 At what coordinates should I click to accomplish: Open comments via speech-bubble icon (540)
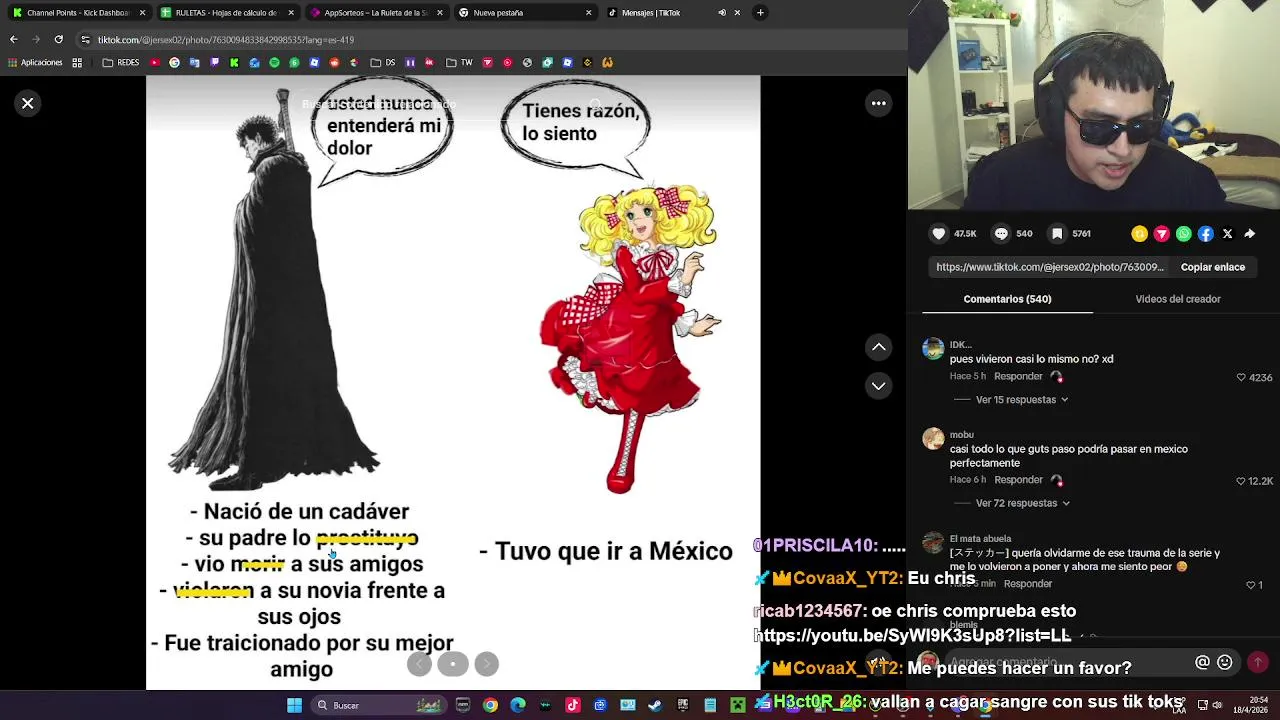(1001, 233)
